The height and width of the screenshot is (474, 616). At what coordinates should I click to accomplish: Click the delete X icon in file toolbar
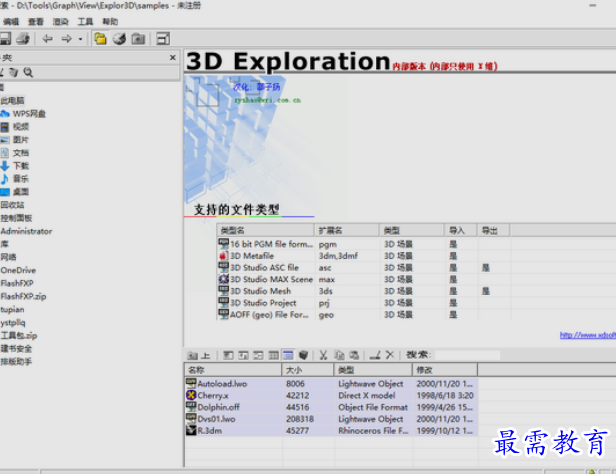(x=390, y=355)
